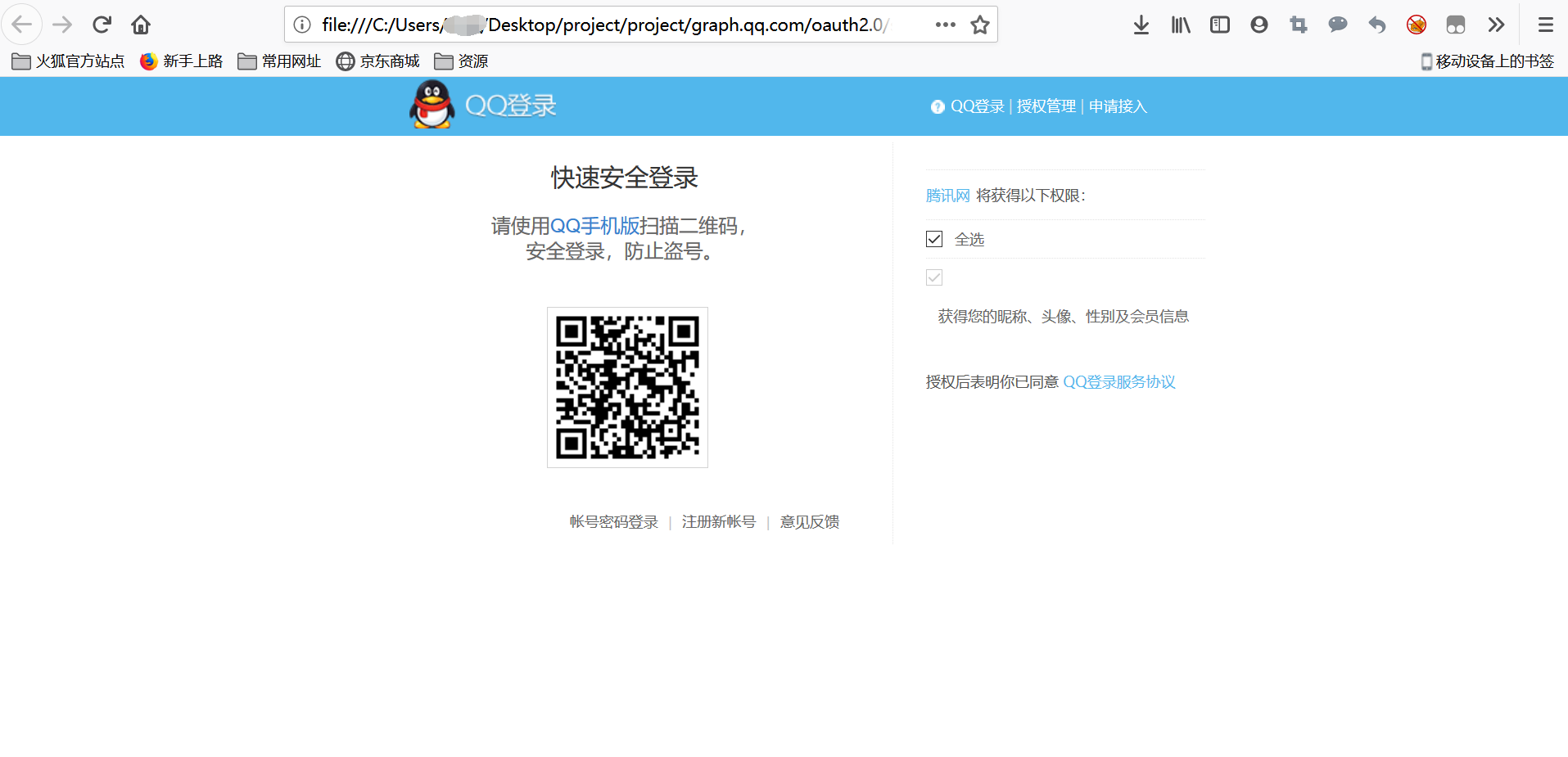1568x757 pixels.
Task: Open the Firefox Account menu
Action: (x=1258, y=25)
